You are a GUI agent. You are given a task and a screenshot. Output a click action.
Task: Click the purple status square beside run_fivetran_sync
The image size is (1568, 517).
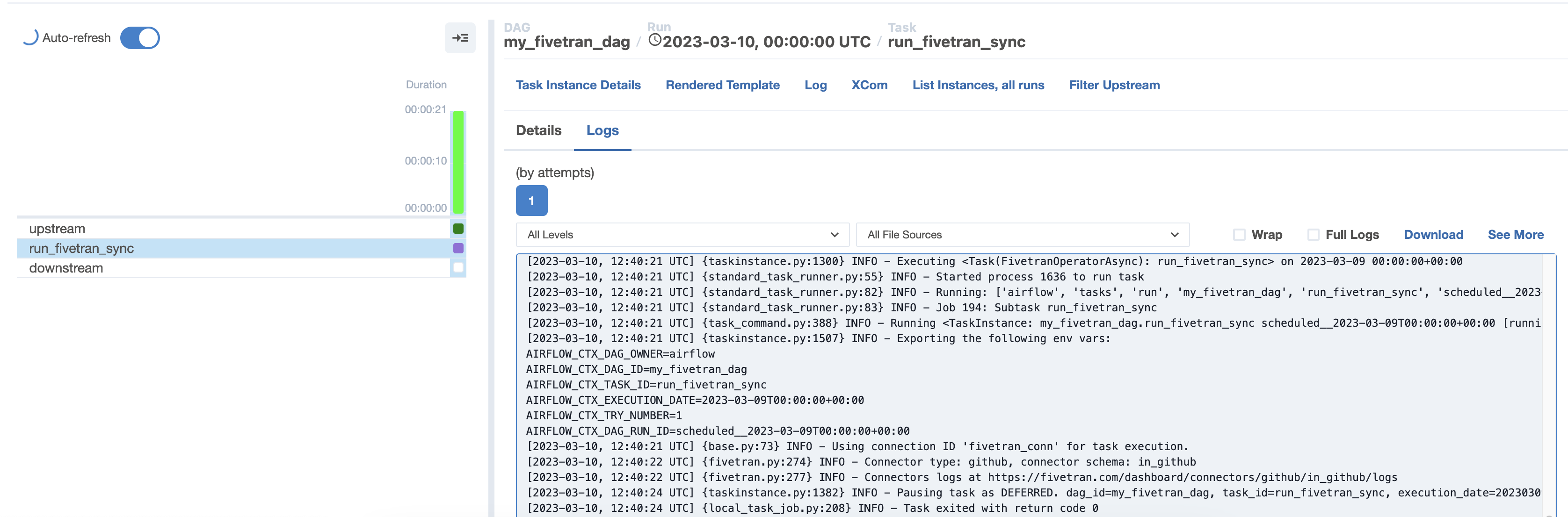click(x=458, y=248)
